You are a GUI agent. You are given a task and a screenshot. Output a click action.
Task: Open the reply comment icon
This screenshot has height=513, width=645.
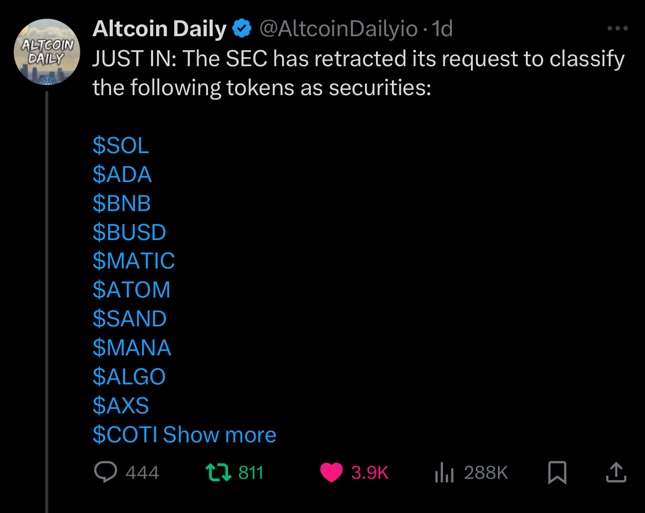106,472
